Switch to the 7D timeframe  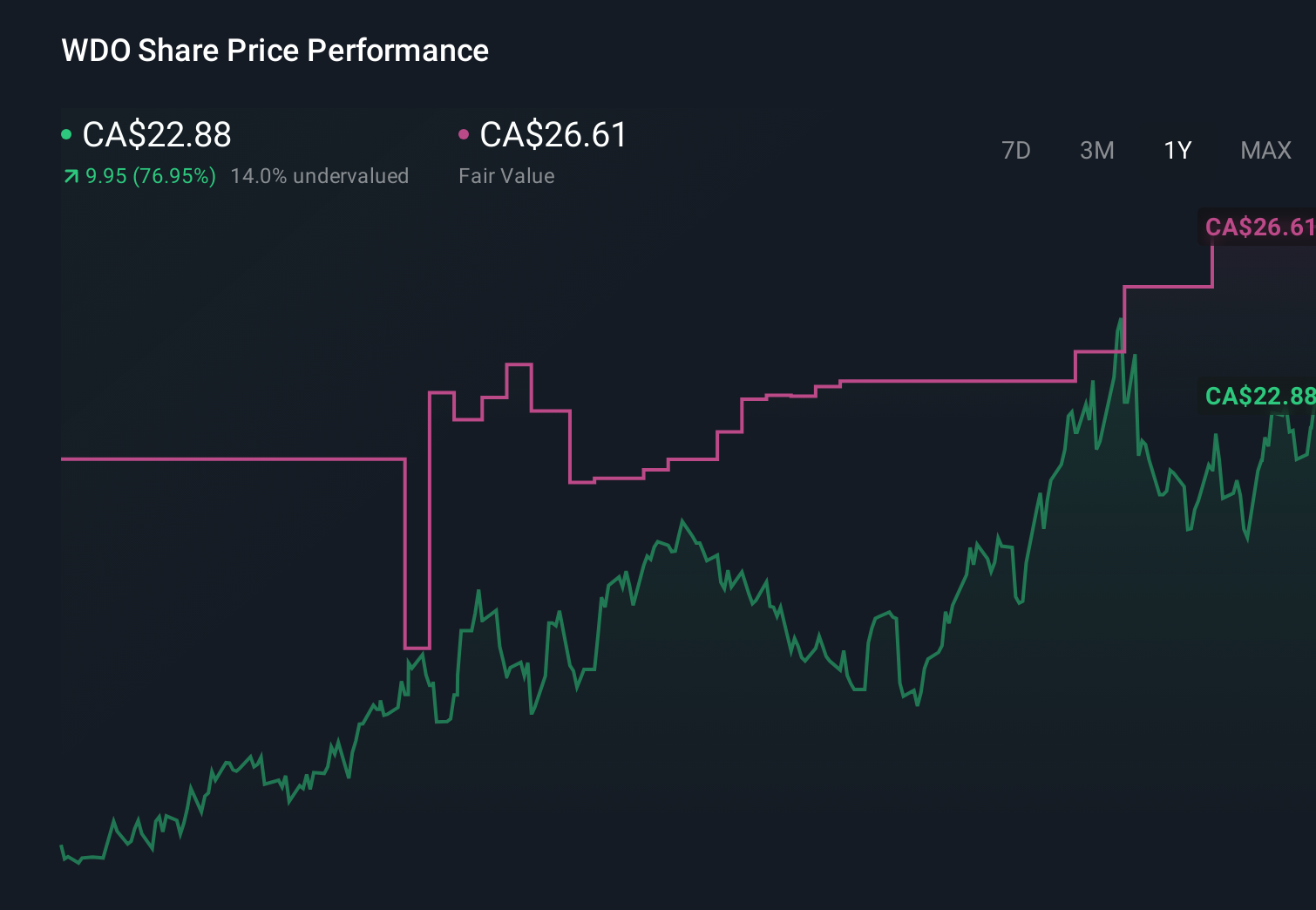tap(1016, 150)
